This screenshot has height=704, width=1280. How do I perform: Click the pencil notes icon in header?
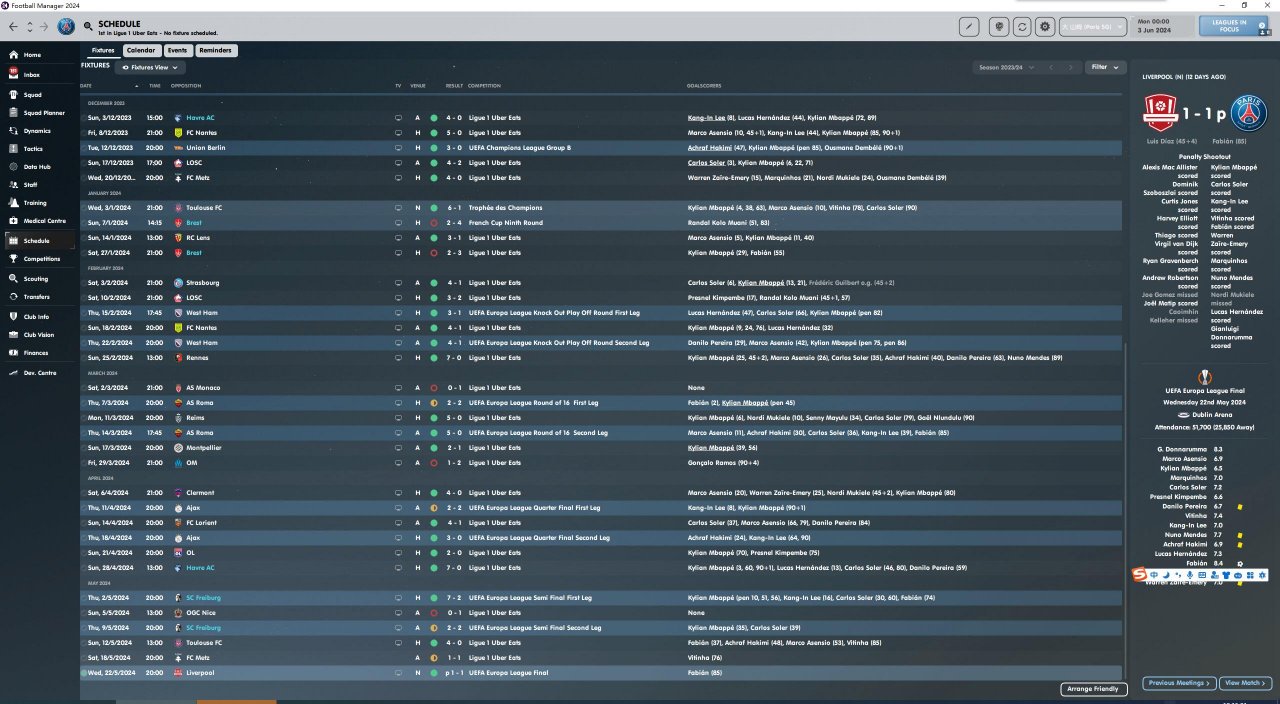(969, 27)
